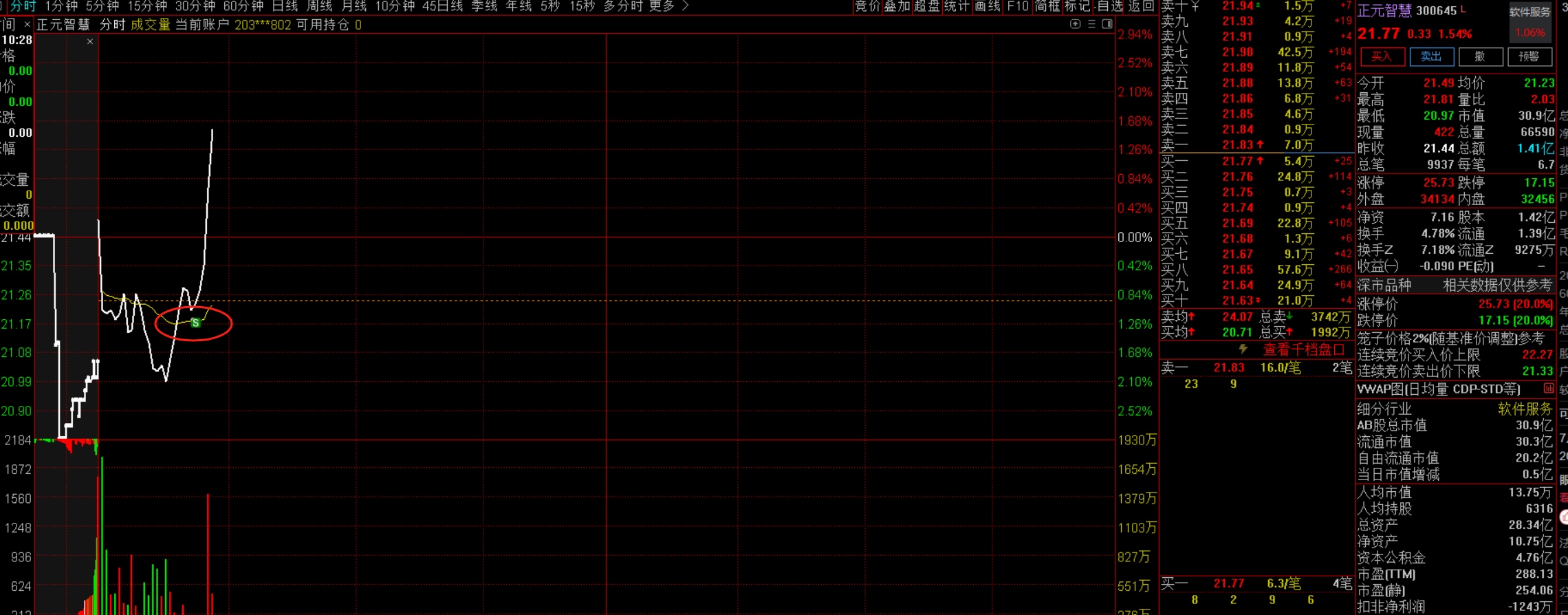Click the 竞价 toolbar button

(x=867, y=6)
